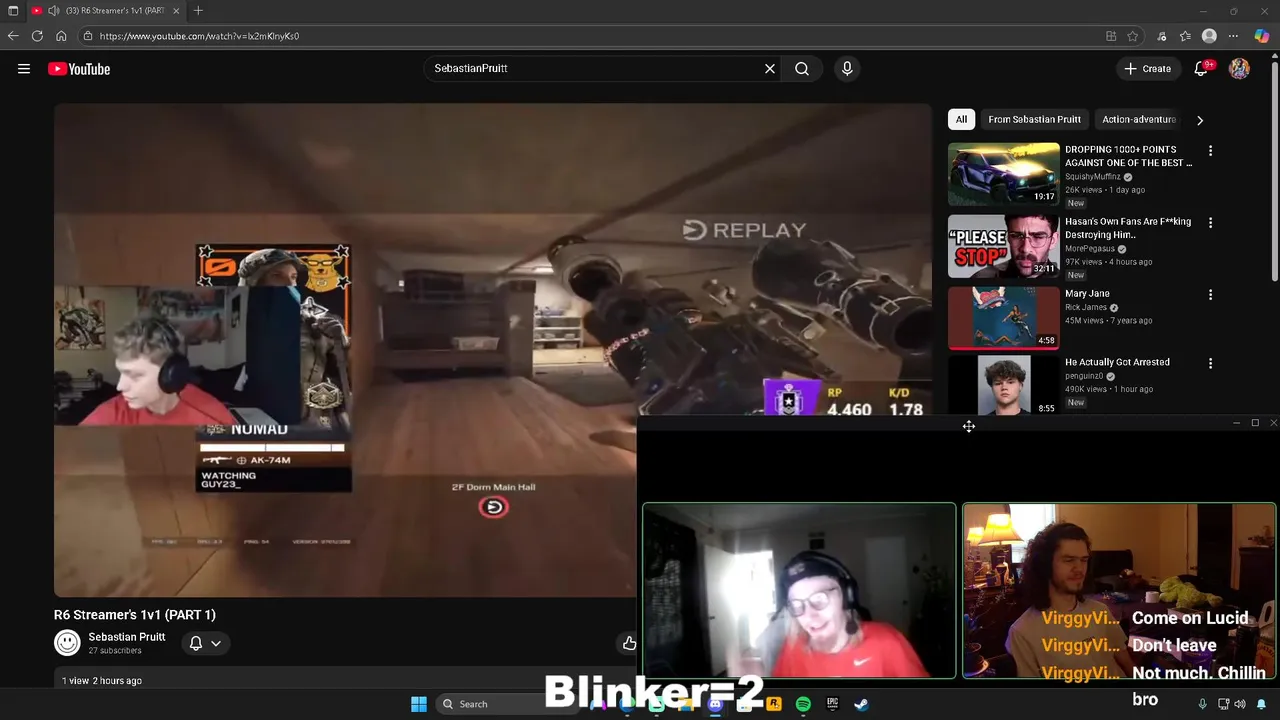Open options for Hasan's Own Fans video

(1210, 223)
